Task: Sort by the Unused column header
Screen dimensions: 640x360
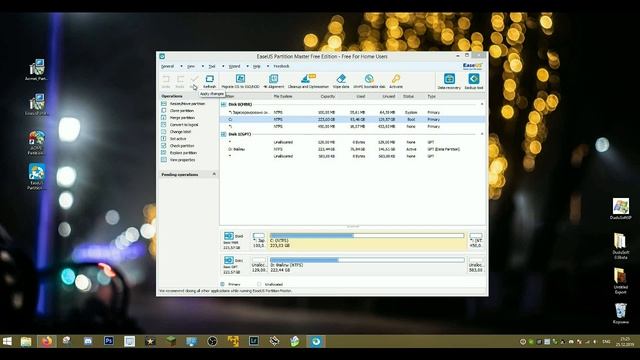Action: [x=389, y=96]
